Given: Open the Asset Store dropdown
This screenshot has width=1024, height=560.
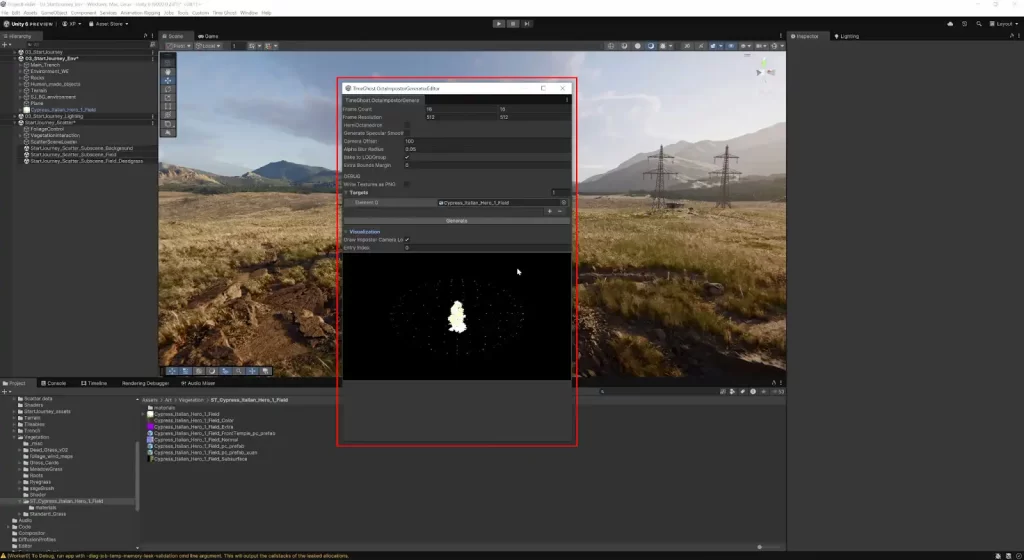Looking at the screenshot, I should 110,22.
